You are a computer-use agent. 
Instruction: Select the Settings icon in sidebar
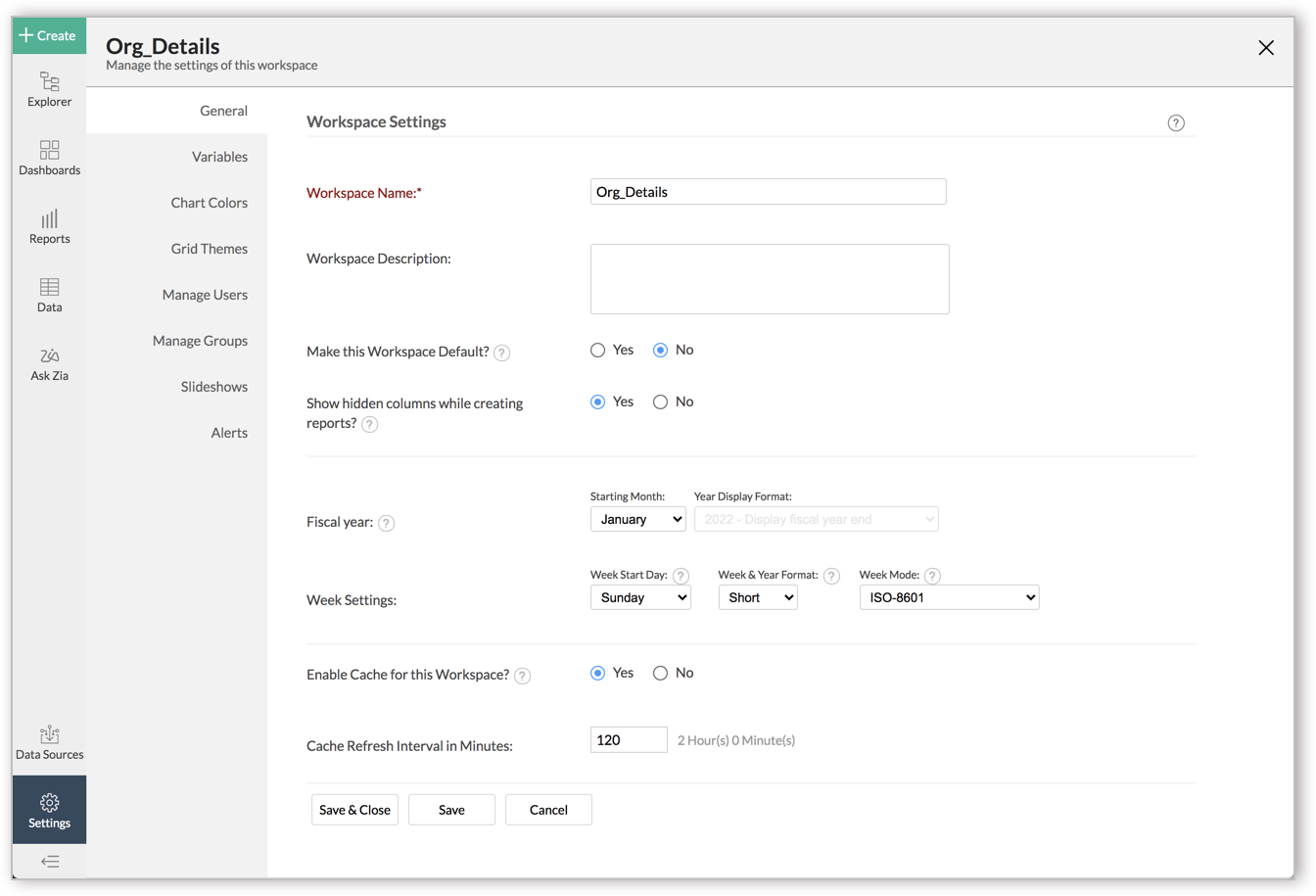click(x=49, y=809)
